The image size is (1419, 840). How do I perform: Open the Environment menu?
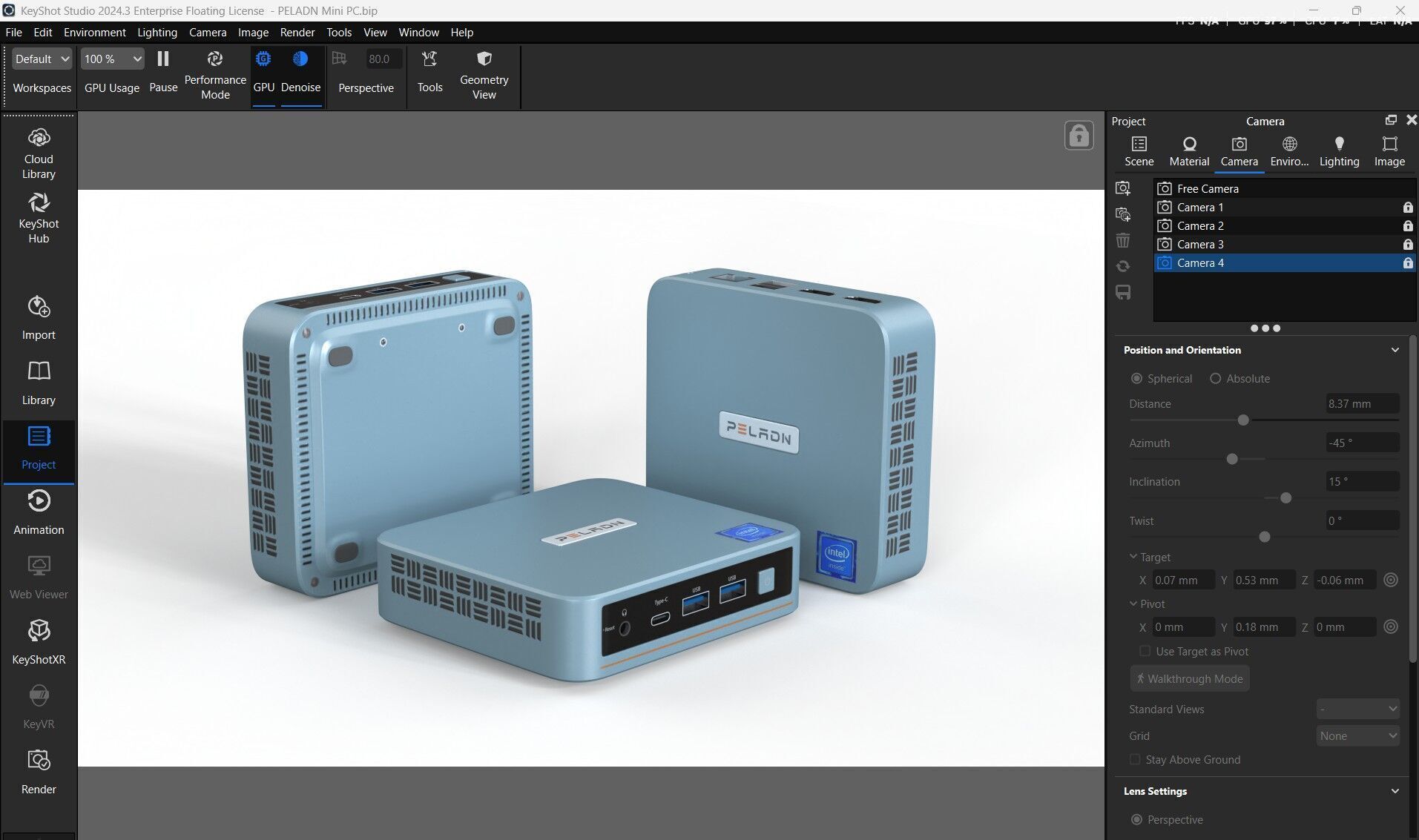pyautogui.click(x=95, y=32)
